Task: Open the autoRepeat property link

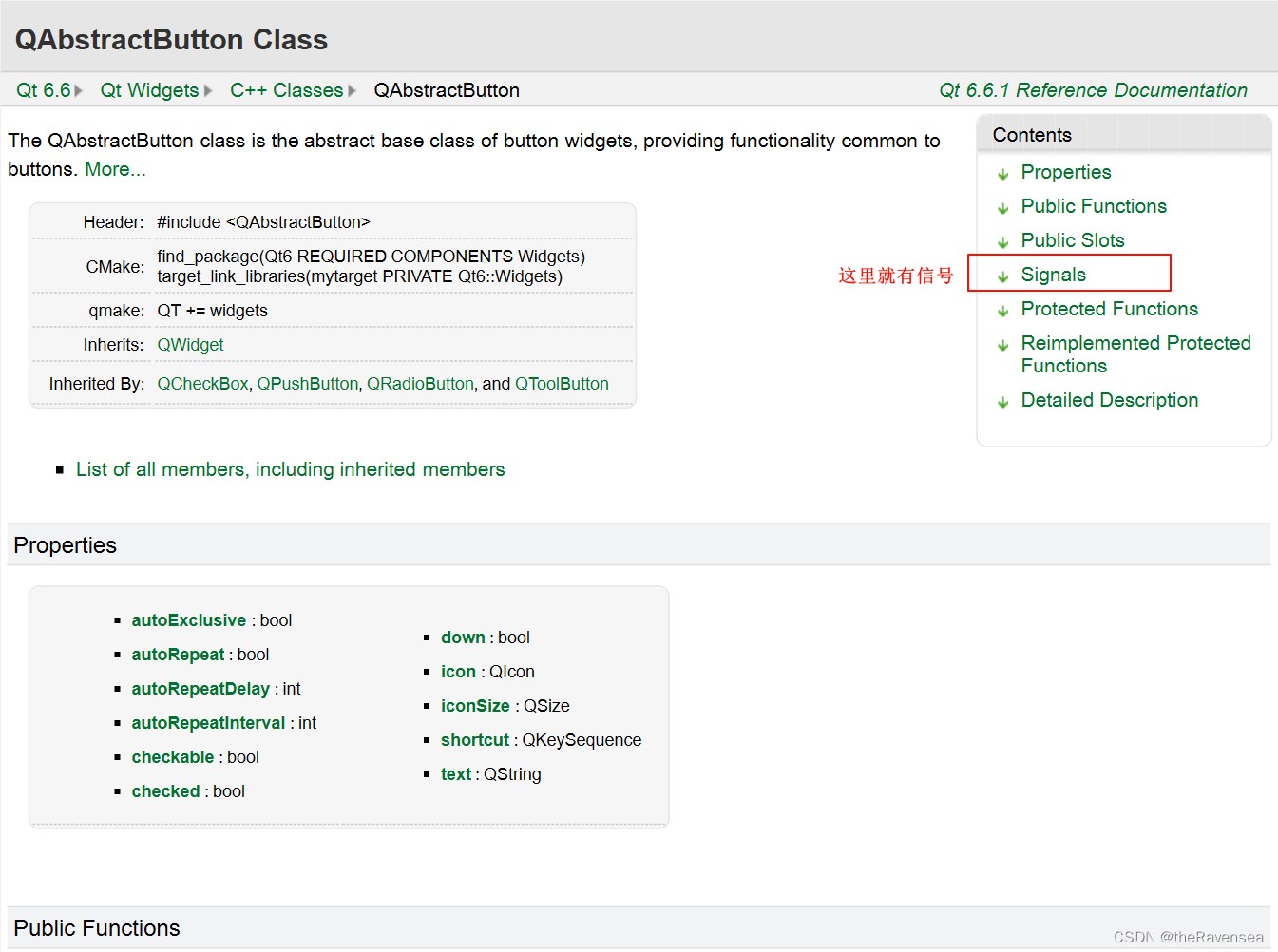Action: [178, 655]
